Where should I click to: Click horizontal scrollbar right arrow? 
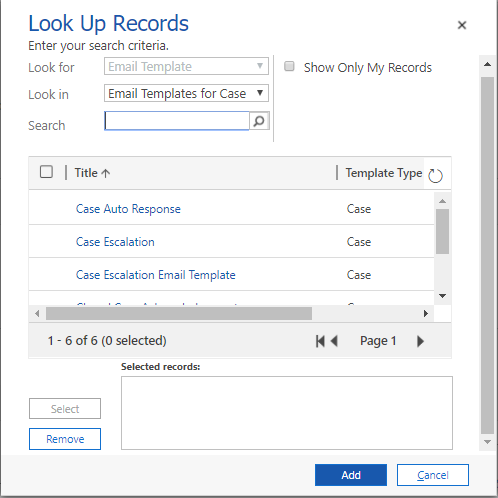(x=426, y=314)
